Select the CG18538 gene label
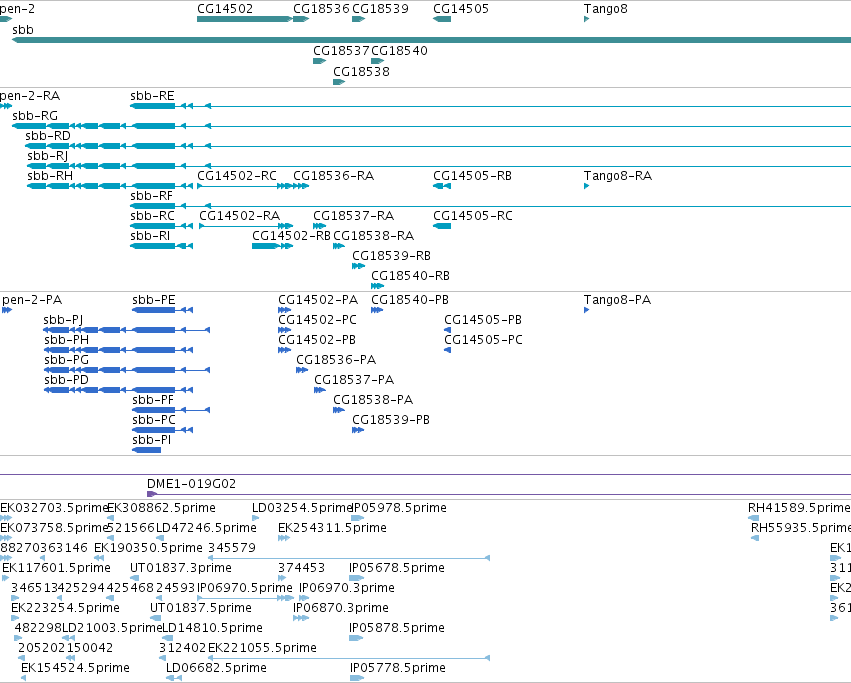851x683 pixels. [361, 72]
